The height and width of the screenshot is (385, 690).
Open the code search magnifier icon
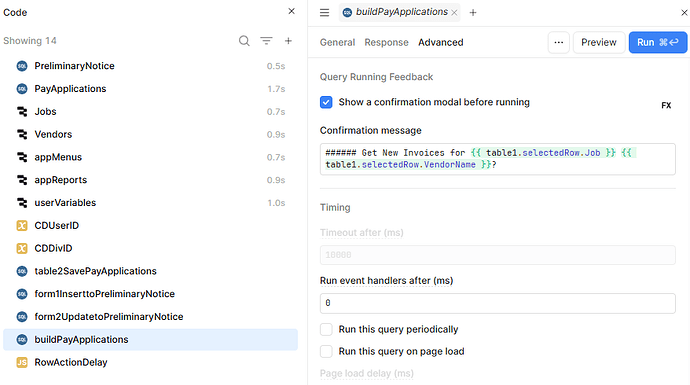(x=244, y=41)
